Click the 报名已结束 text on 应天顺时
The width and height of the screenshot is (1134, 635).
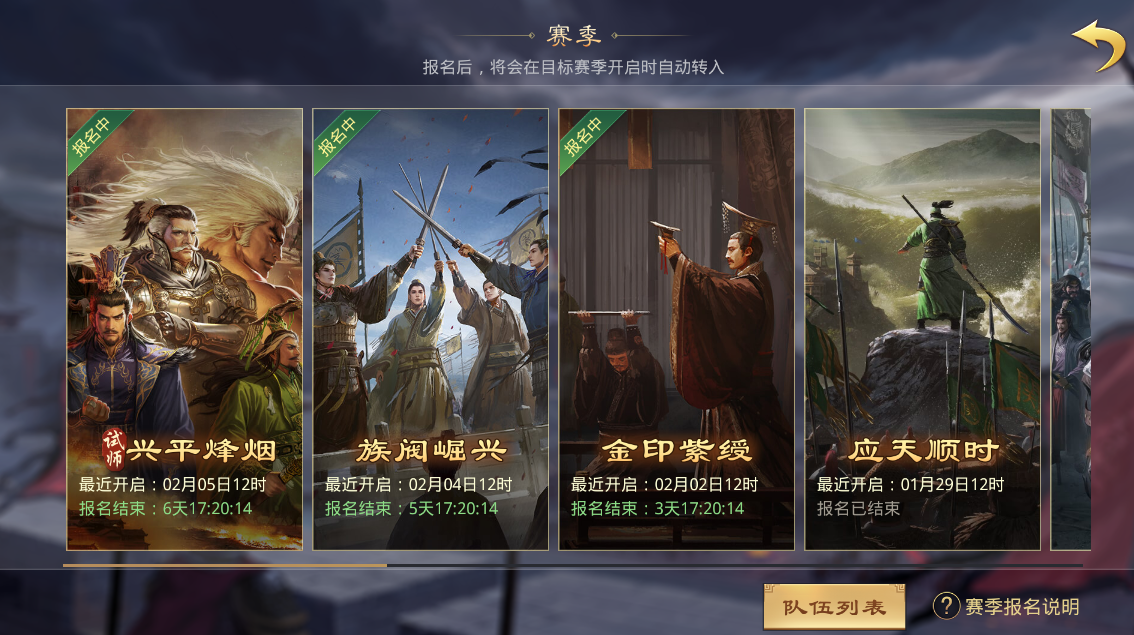point(858,508)
